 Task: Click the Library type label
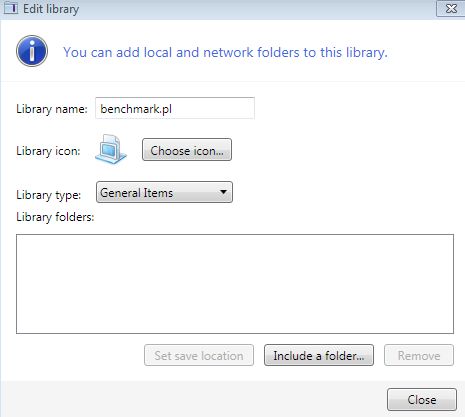pos(48,195)
